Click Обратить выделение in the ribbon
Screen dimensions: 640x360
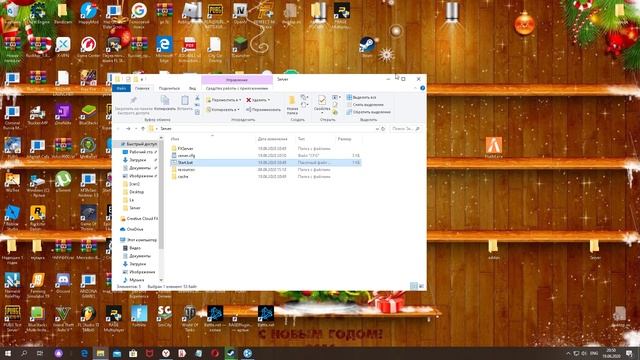point(369,112)
